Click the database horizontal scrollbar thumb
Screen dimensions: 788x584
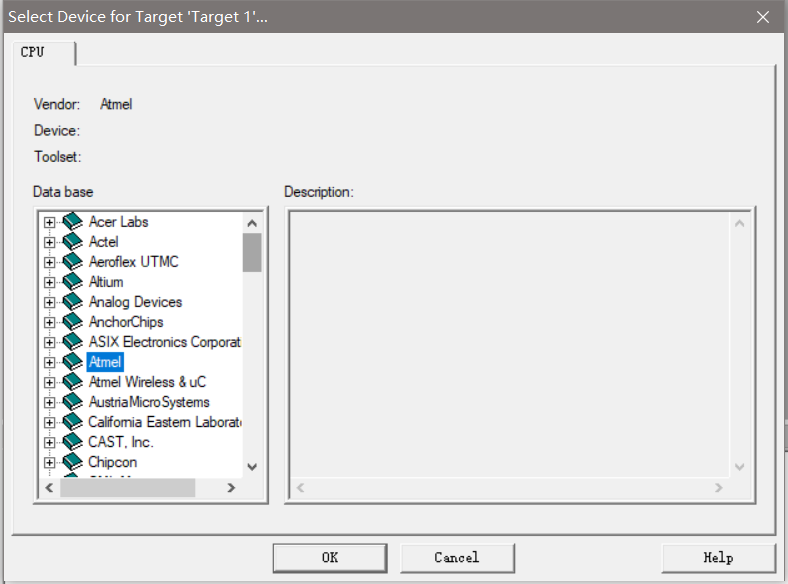128,488
